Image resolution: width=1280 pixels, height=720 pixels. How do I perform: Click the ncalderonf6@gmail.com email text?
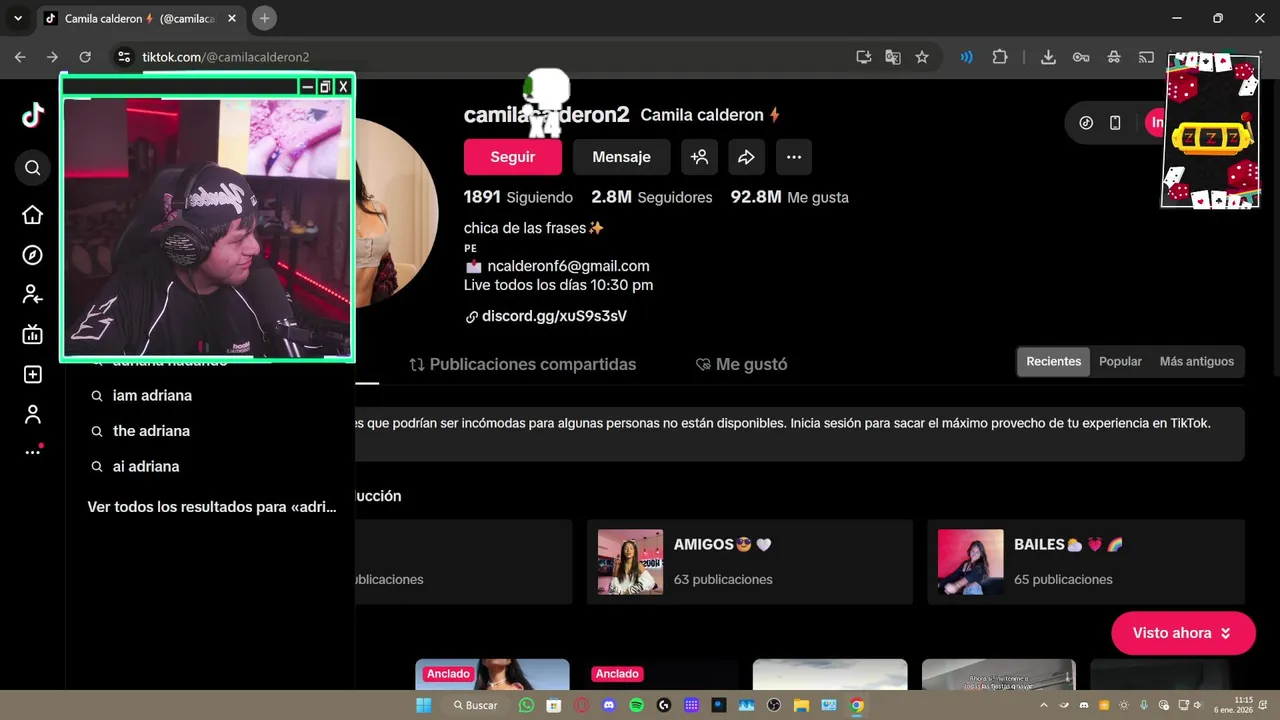(568, 266)
